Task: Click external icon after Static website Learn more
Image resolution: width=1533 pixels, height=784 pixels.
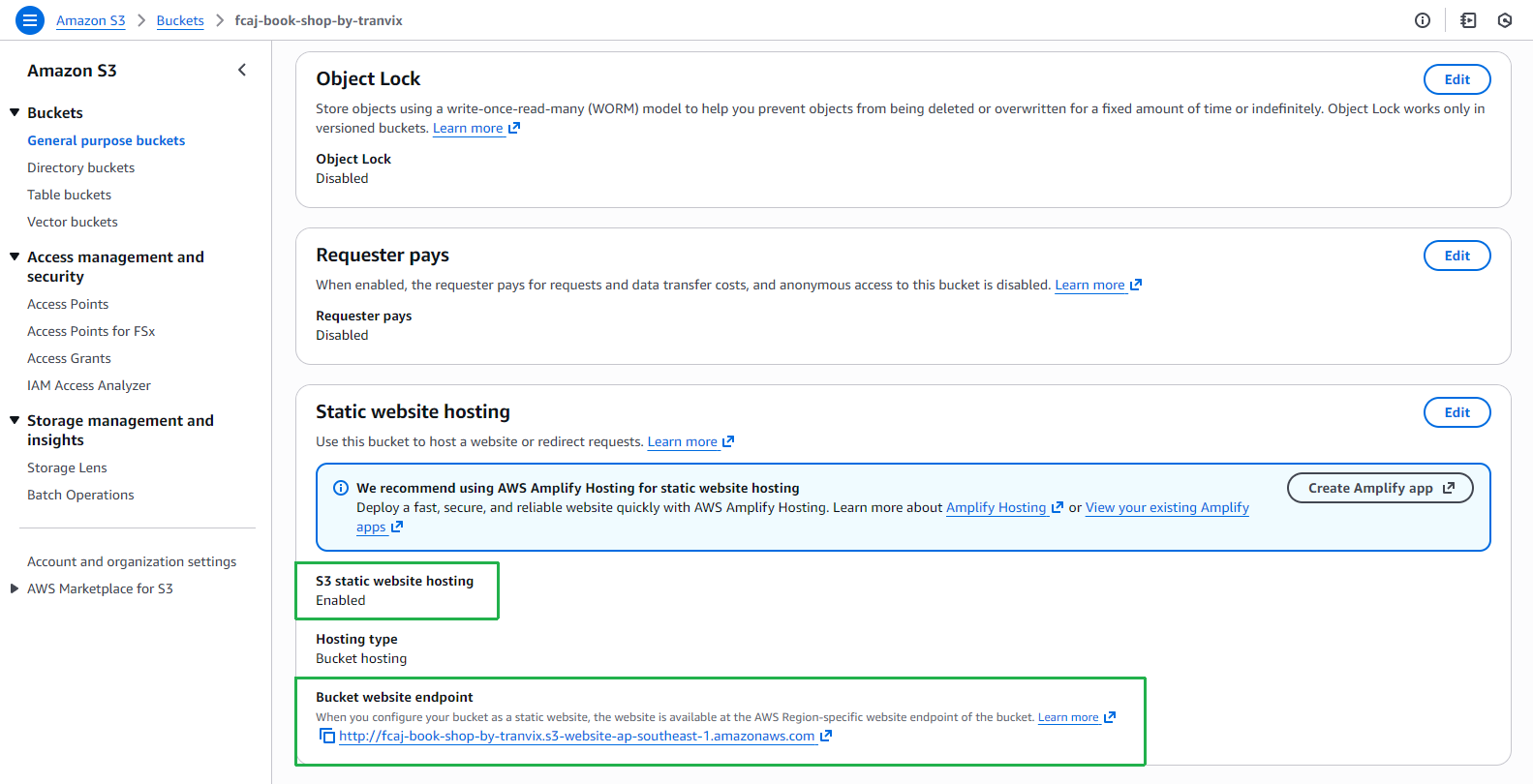Action: coord(728,441)
